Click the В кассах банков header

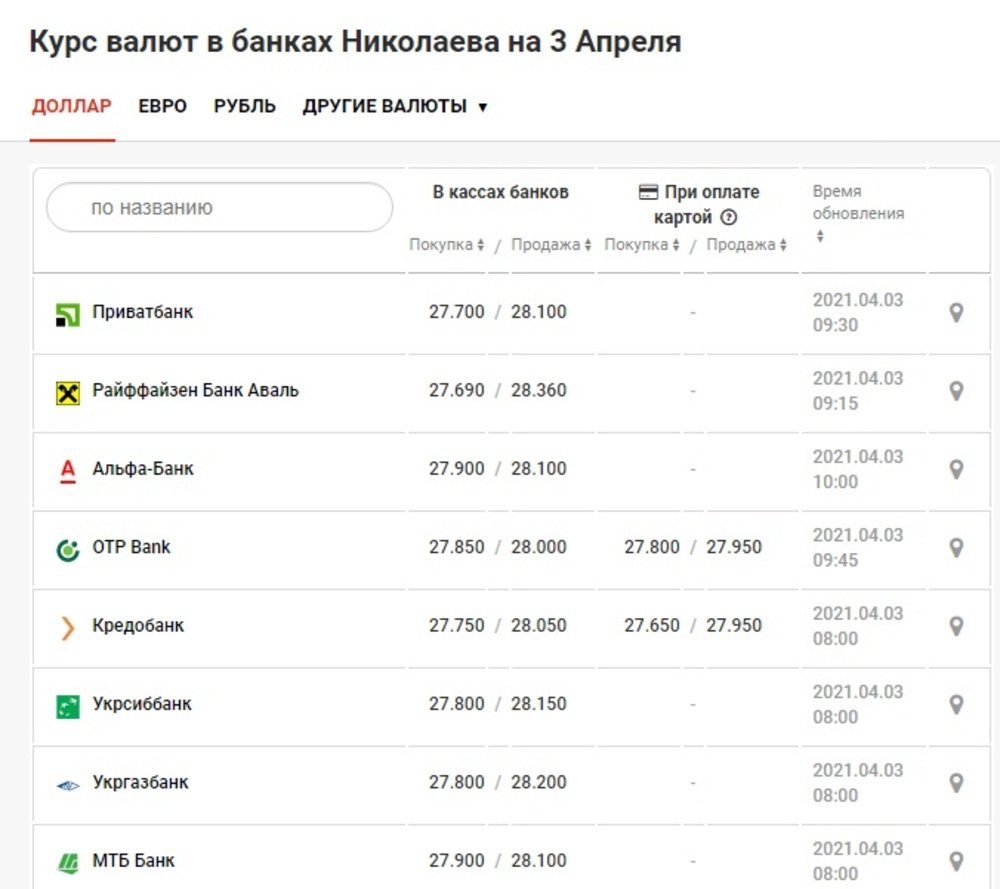[x=501, y=192]
